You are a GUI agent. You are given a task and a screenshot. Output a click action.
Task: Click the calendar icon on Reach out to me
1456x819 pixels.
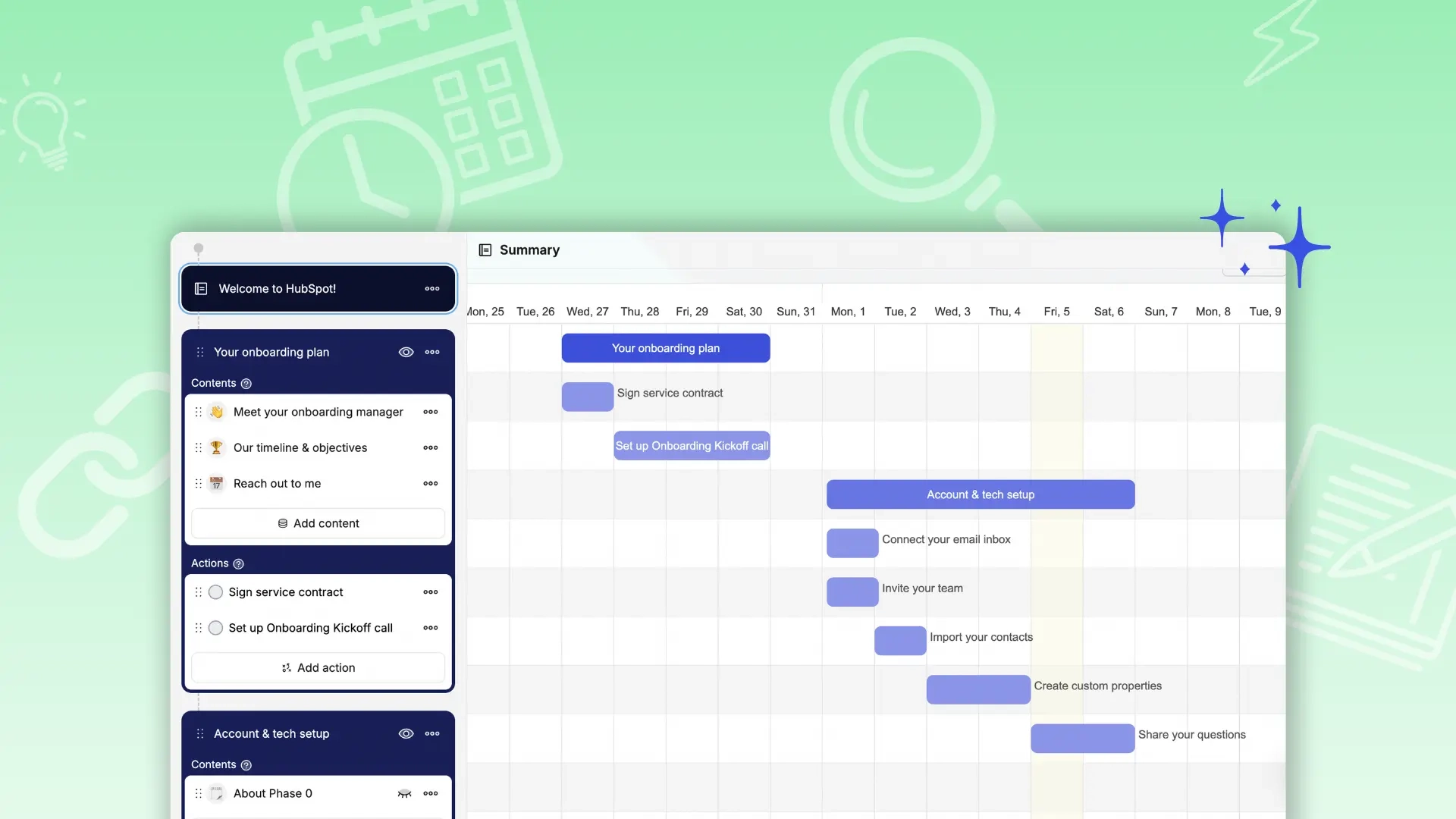(216, 483)
